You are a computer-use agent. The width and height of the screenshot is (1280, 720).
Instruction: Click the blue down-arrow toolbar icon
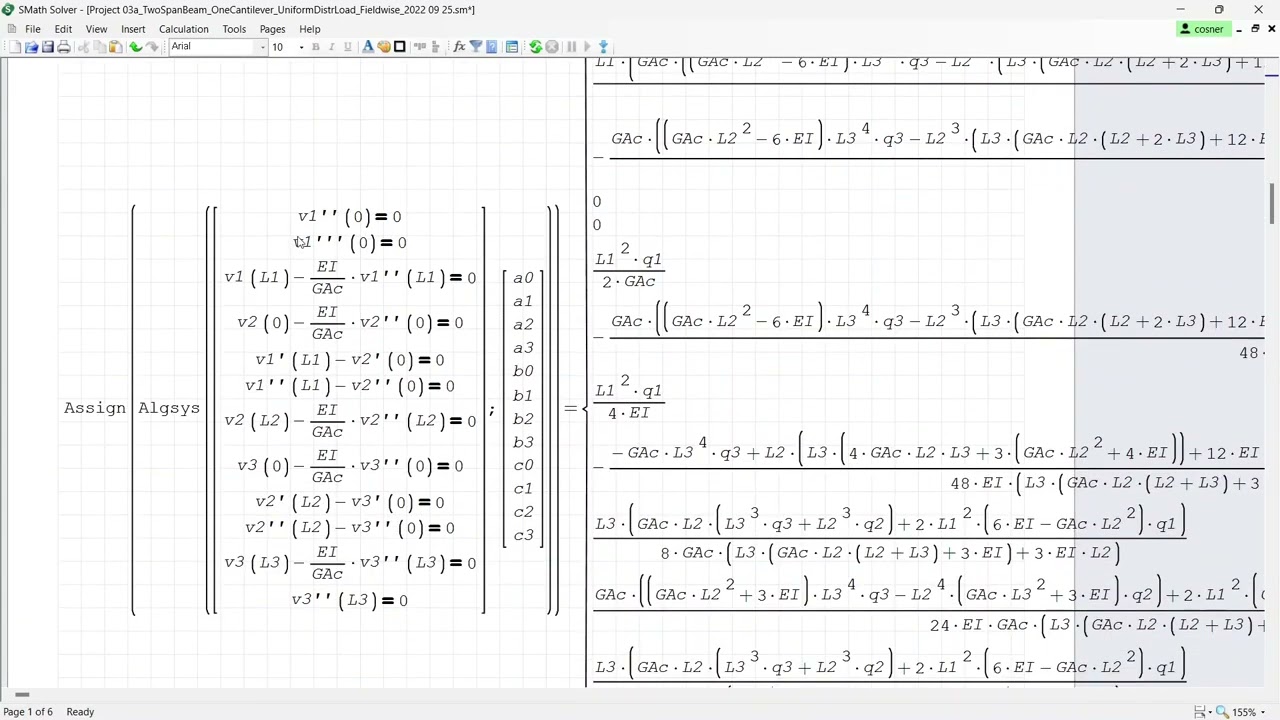click(x=603, y=47)
